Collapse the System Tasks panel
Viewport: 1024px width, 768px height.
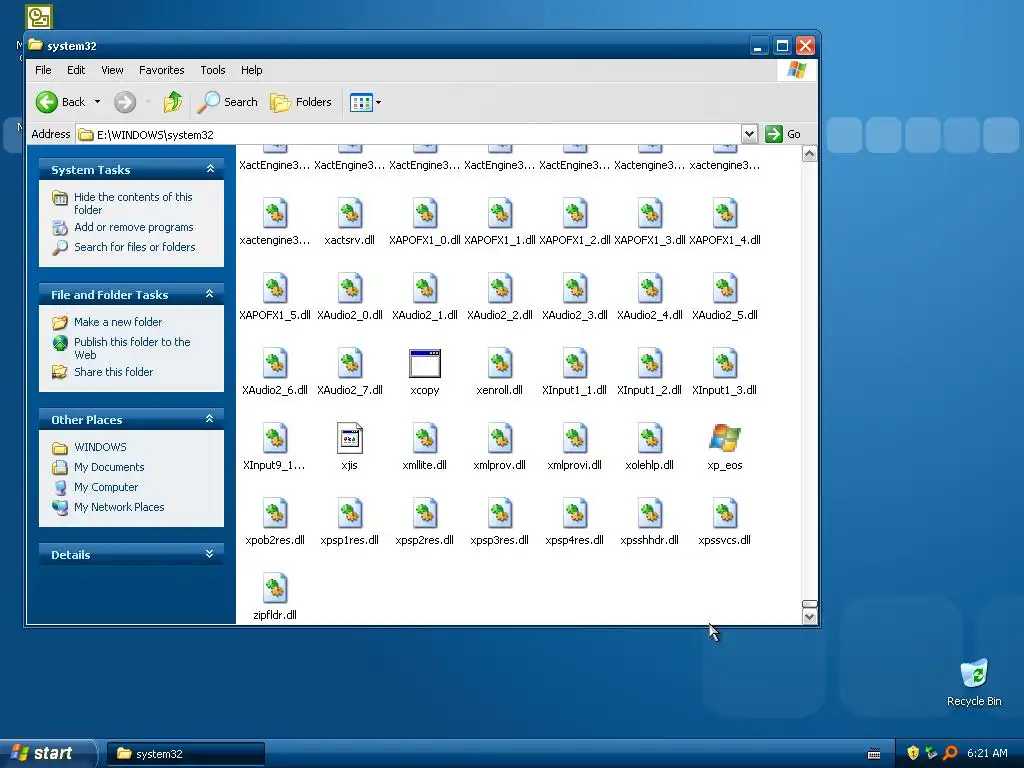(210, 169)
